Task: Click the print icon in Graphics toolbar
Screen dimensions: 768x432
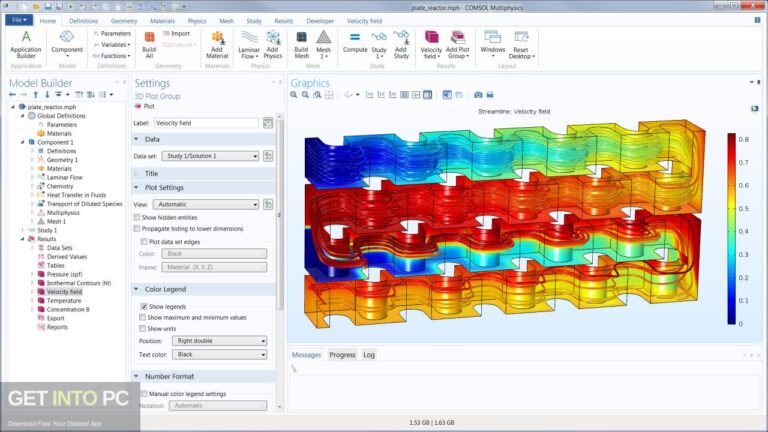Action: (490, 95)
